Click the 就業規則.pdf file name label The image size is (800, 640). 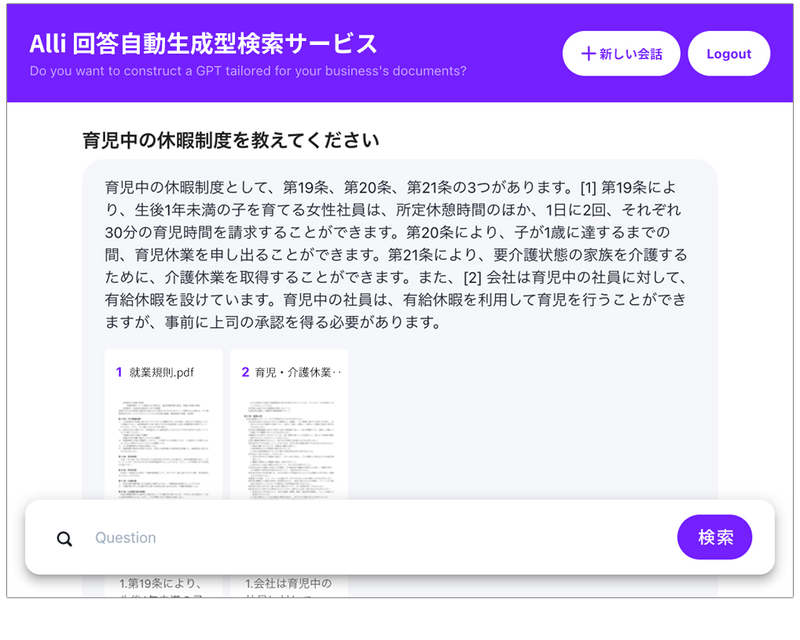click(x=160, y=371)
